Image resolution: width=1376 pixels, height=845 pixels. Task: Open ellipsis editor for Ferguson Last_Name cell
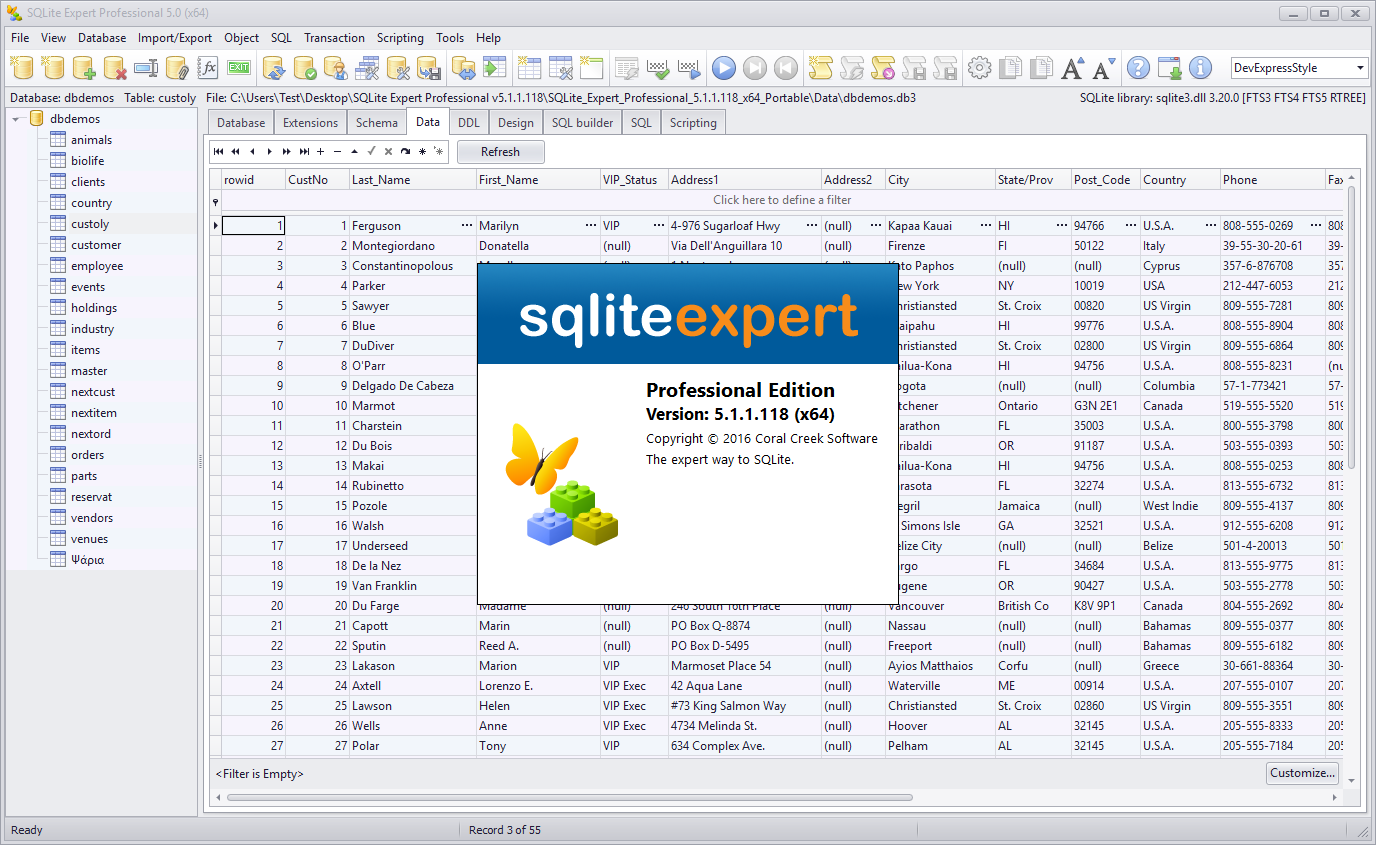[466, 226]
